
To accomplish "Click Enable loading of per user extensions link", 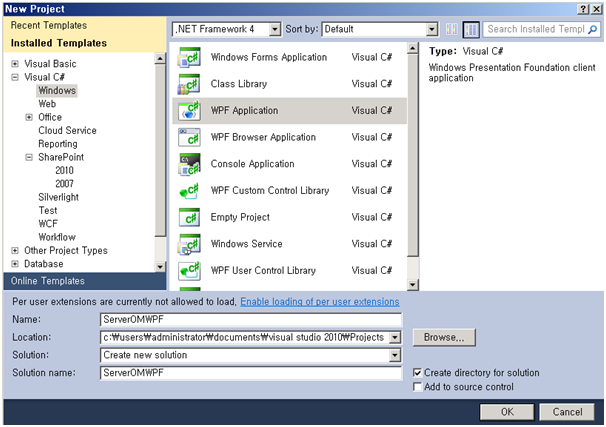I will click(320, 302).
